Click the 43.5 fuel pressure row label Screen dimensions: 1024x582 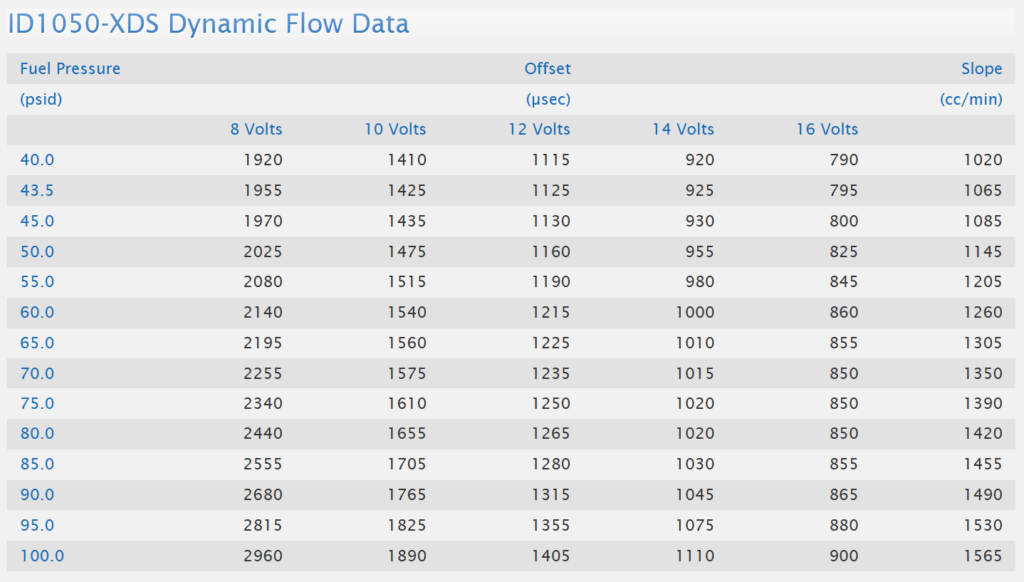[37, 190]
